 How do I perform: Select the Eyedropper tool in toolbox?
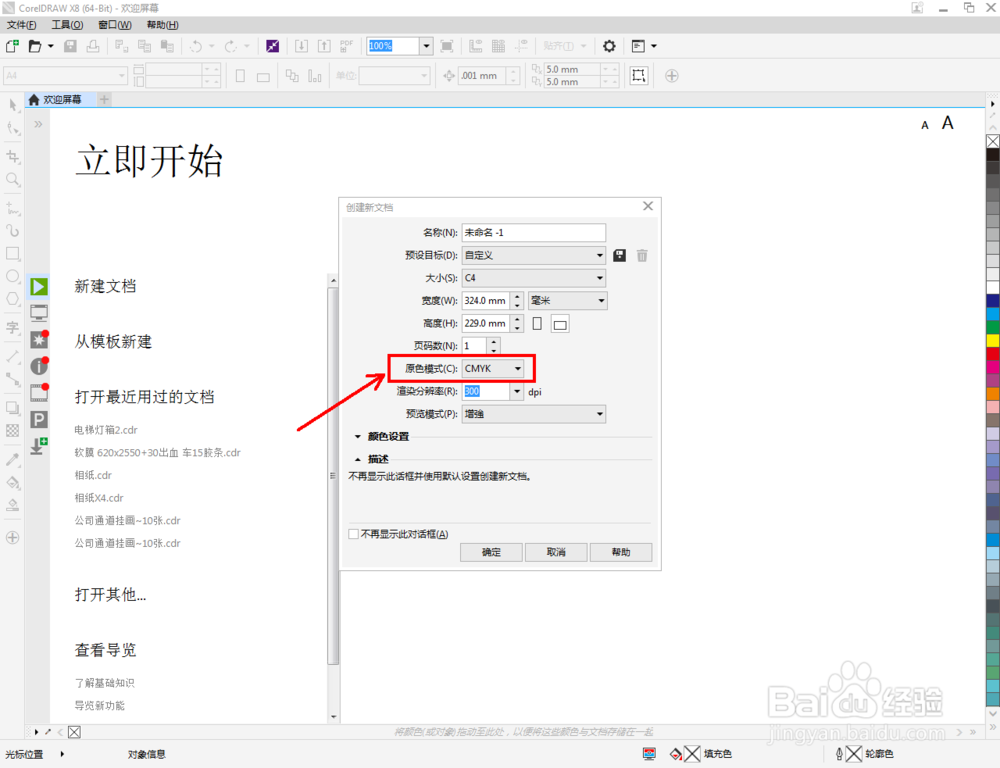[13, 459]
